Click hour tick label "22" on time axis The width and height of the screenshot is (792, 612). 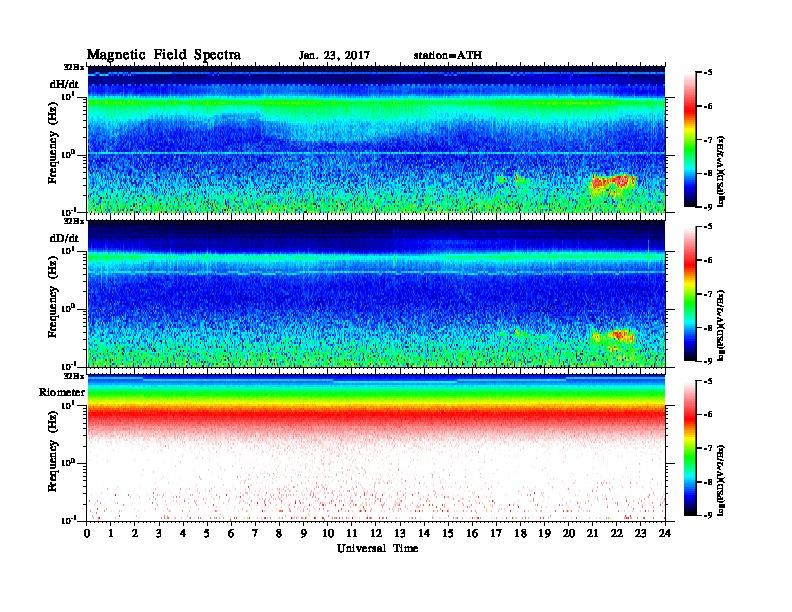(x=616, y=534)
